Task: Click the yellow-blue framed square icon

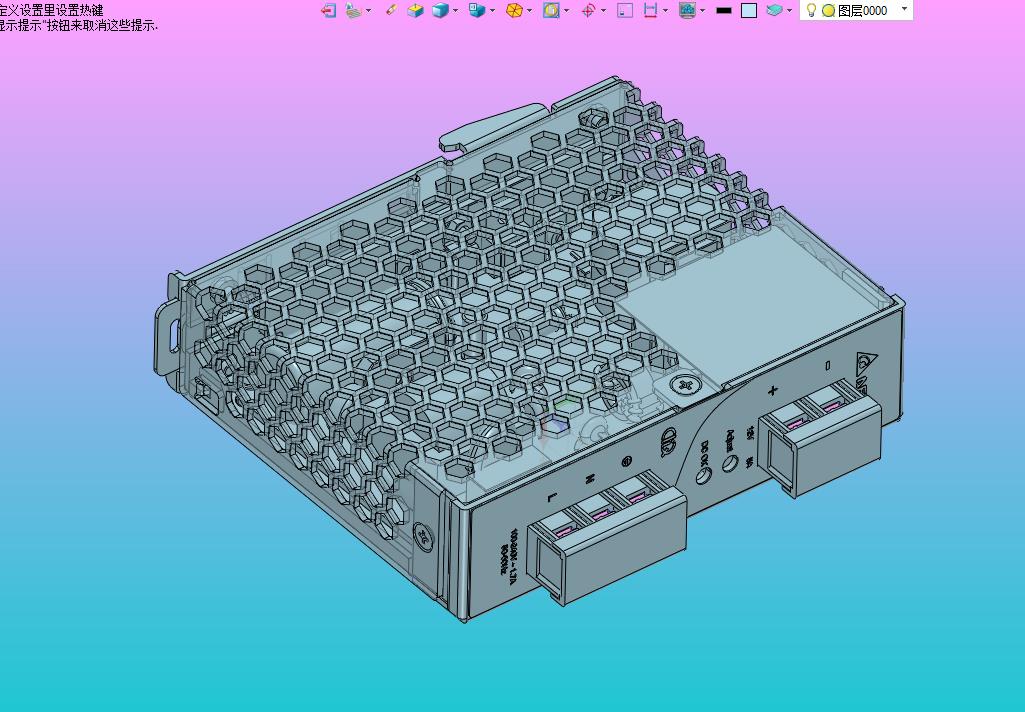Action: pos(551,10)
